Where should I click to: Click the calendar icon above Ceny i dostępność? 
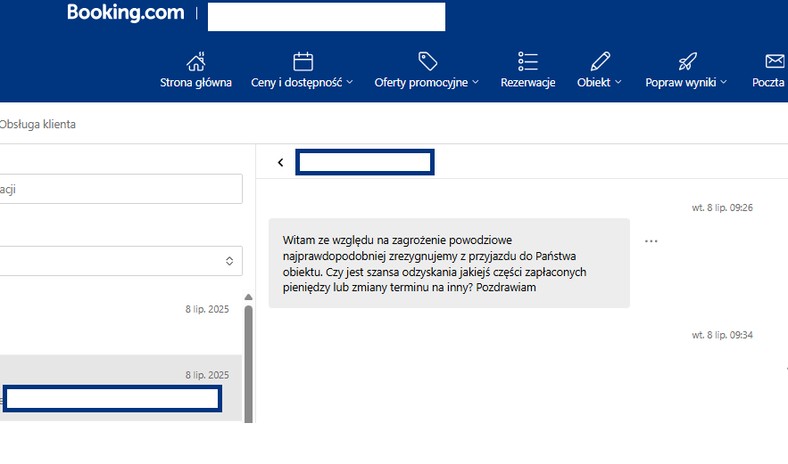(303, 62)
